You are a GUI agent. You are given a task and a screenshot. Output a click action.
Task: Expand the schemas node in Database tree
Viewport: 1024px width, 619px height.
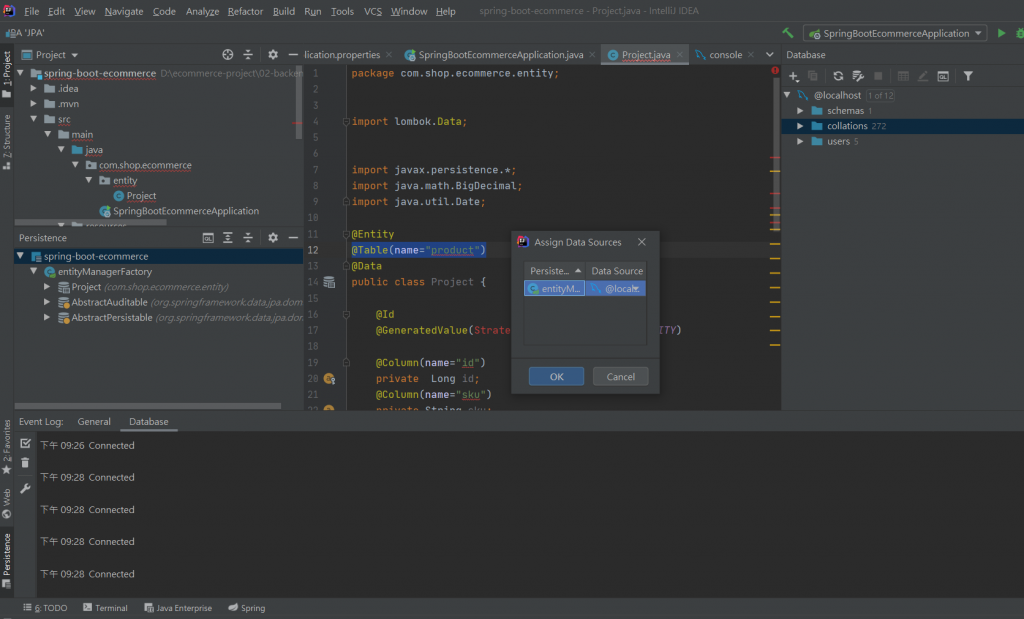coord(801,111)
